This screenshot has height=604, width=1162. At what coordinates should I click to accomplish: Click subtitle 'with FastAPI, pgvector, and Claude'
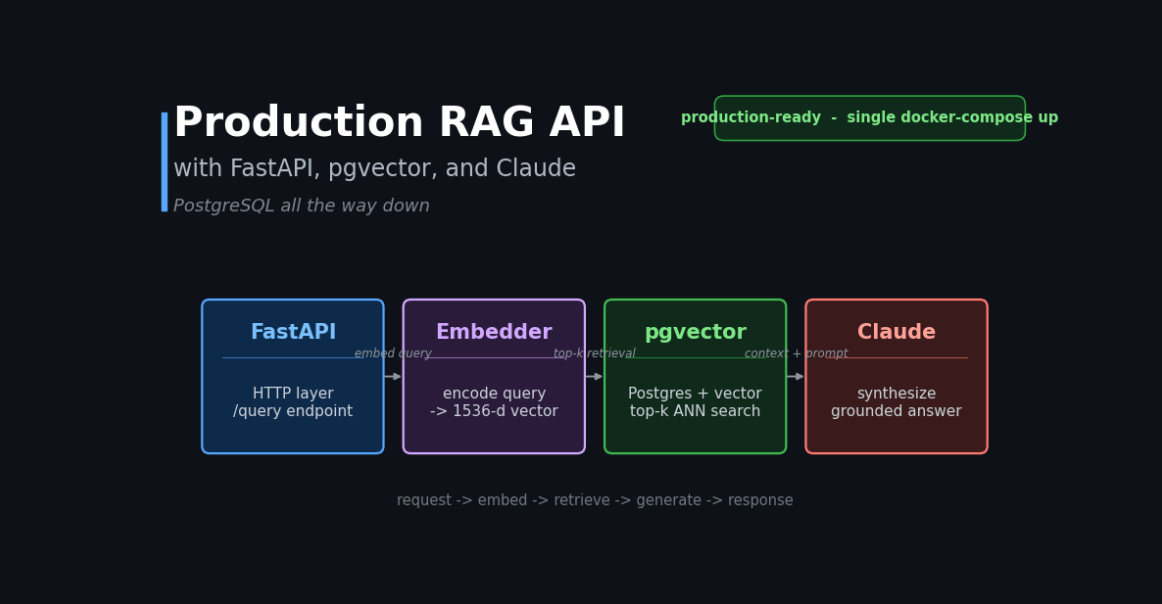(374, 169)
